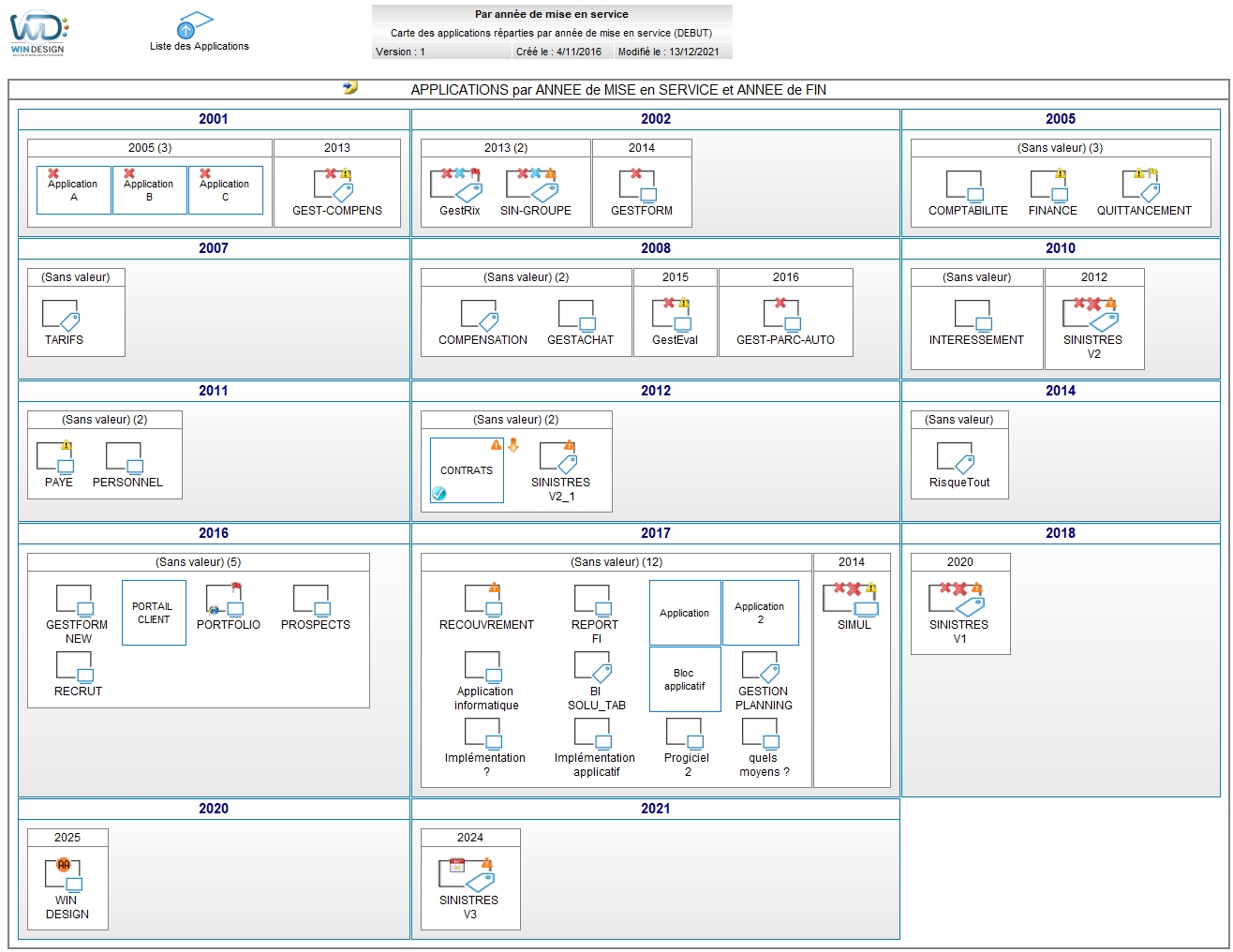The height and width of the screenshot is (952, 1233).
Task: Select the SINISTRES V2_1 application icon
Action: click(559, 457)
